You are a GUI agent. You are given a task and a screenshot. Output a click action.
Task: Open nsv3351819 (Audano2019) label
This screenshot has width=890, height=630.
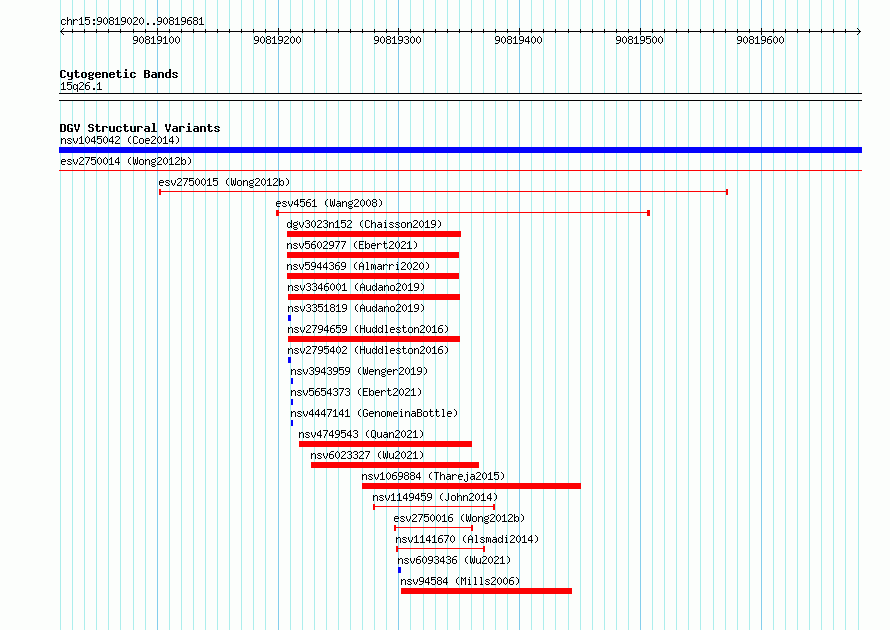(x=356, y=308)
